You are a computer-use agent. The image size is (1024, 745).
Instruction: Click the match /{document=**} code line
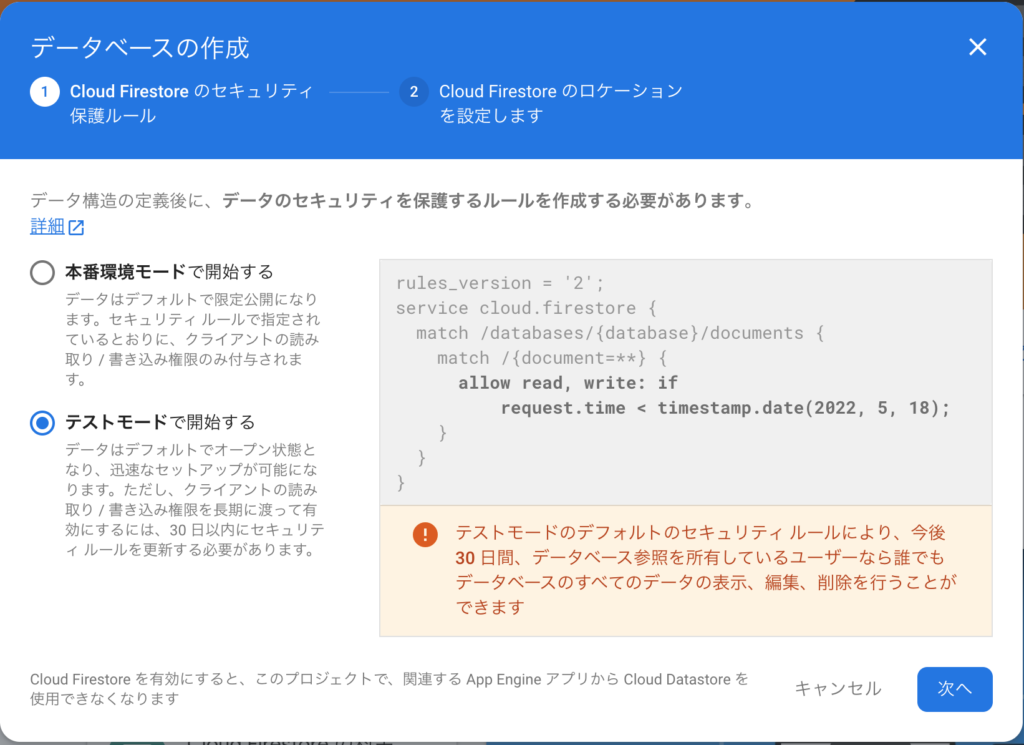(x=552, y=358)
